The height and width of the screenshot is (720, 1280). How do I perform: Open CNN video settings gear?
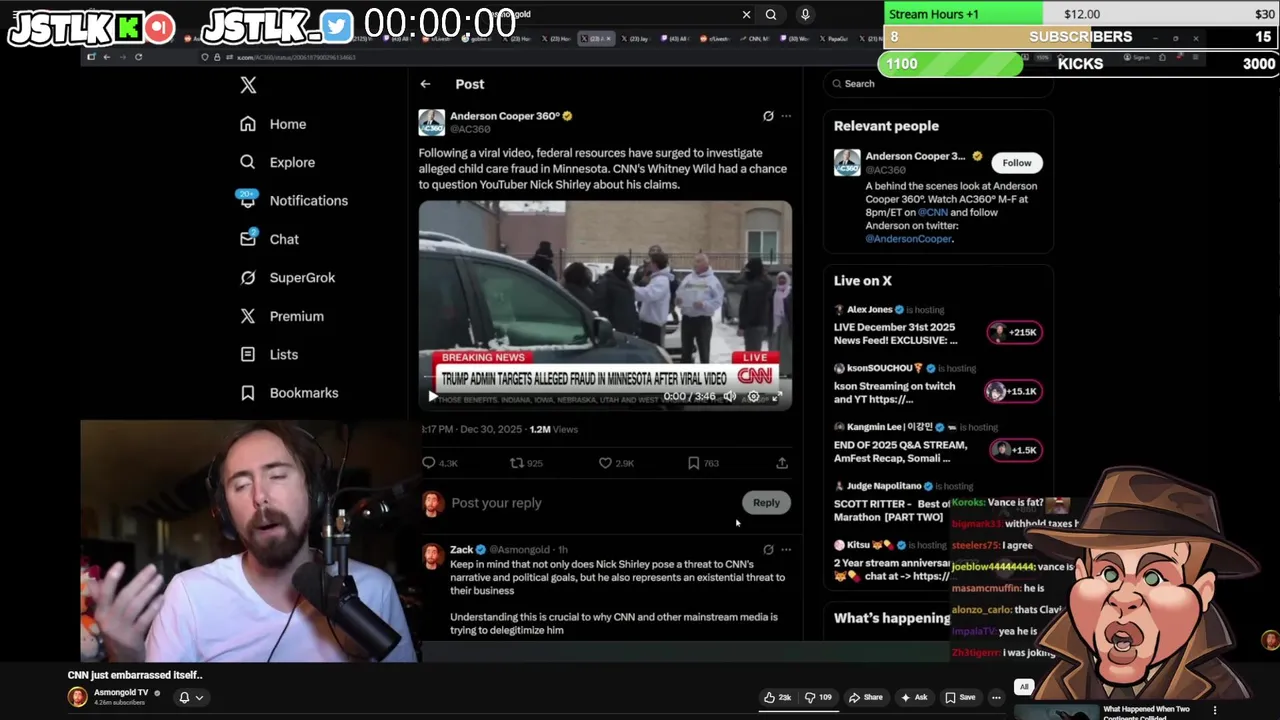point(753,397)
